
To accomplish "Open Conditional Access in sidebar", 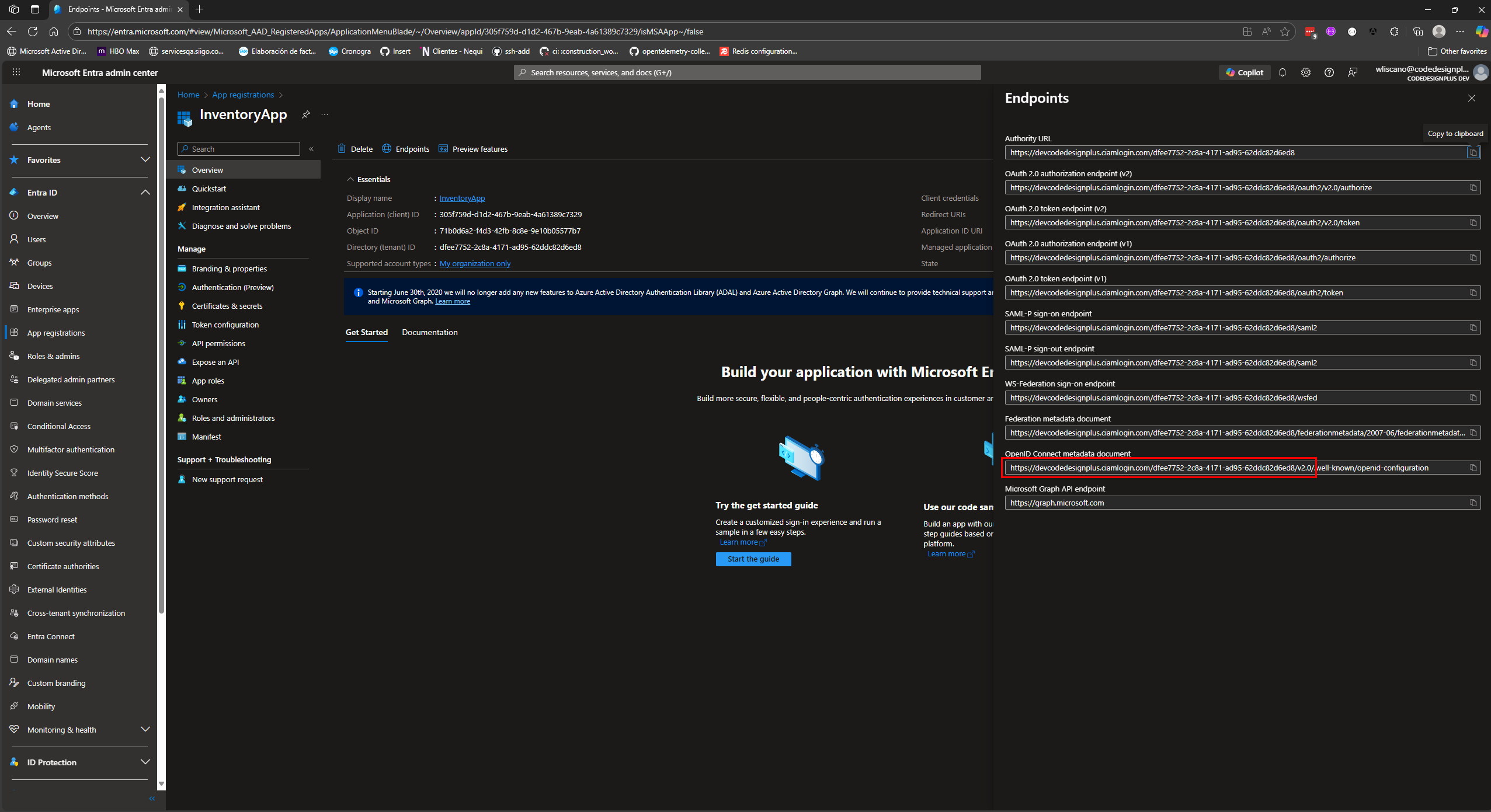I will [59, 426].
